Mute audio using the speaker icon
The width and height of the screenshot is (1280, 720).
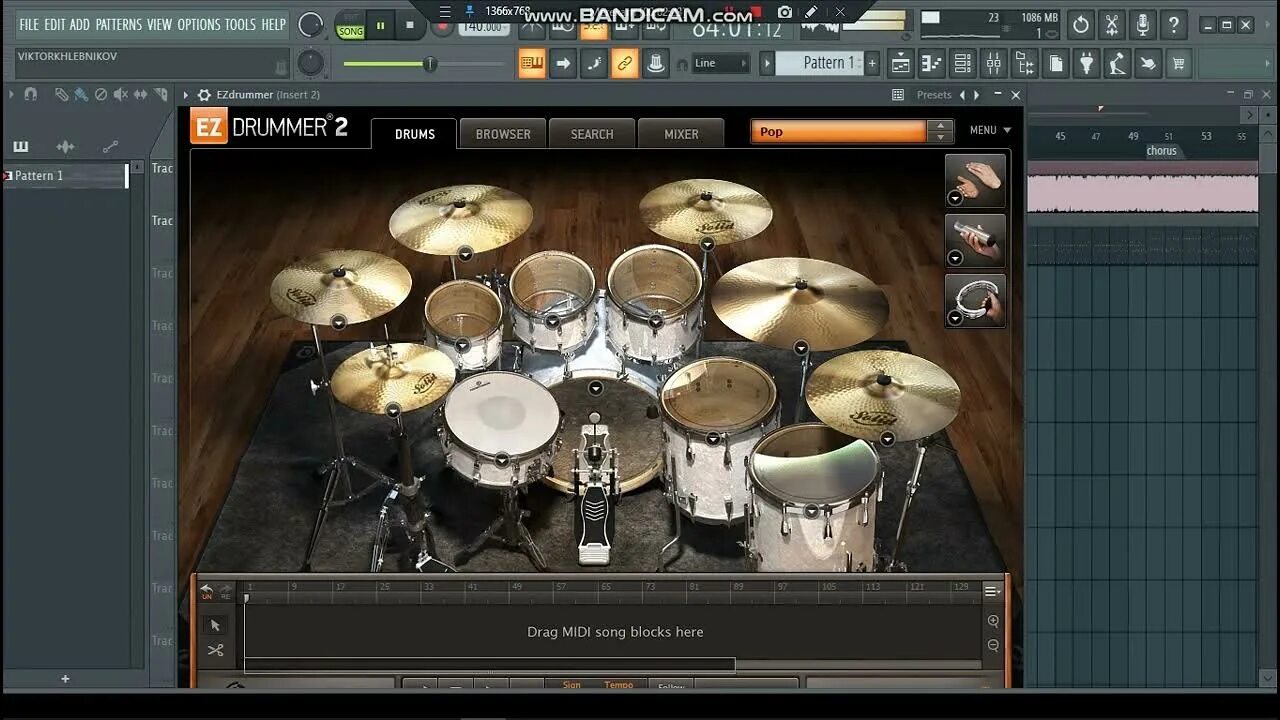coord(122,94)
